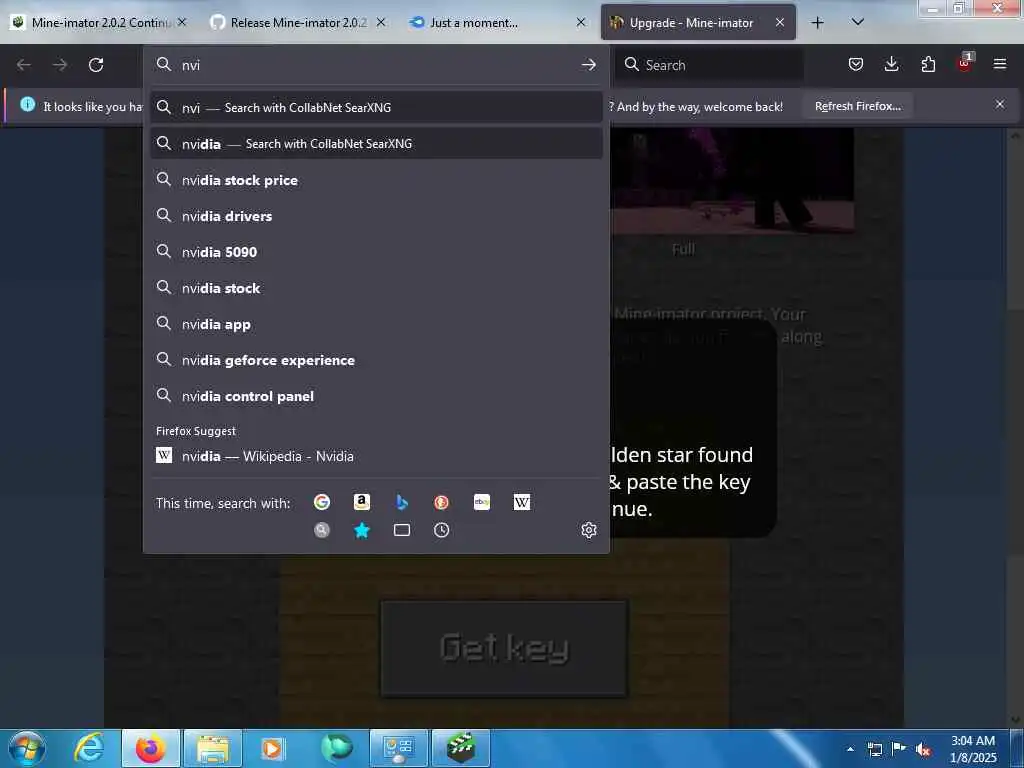
Task: Search this time with eBay
Action: click(x=482, y=502)
